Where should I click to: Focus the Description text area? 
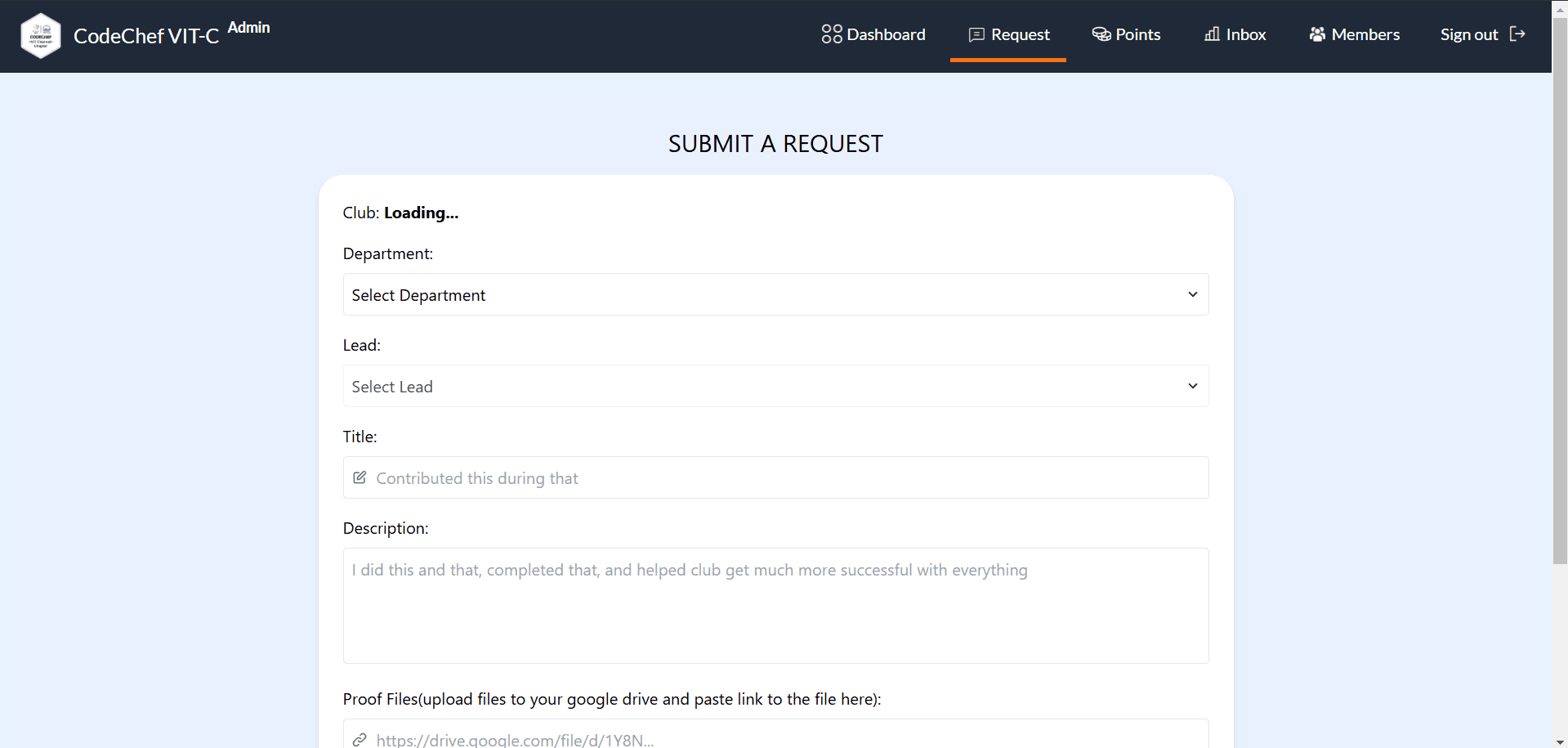click(775, 606)
